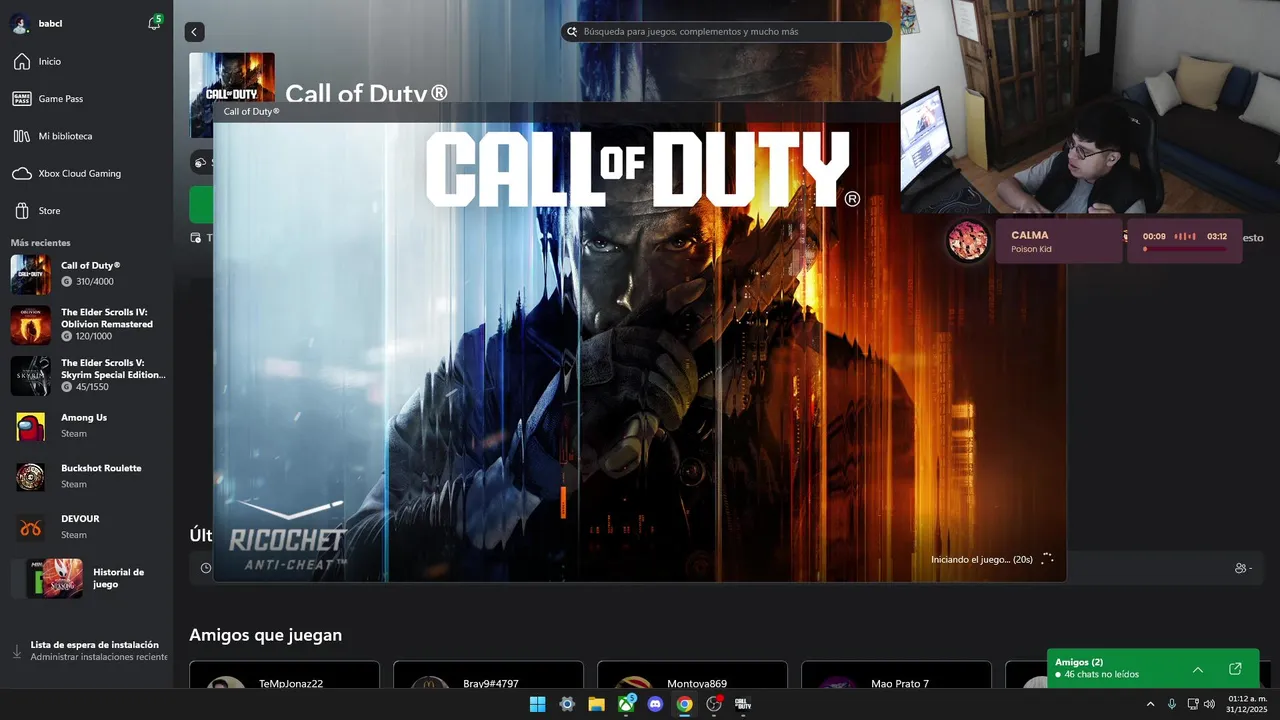Click the microphone tray icon
Screen dimensions: 1280x720
(1172, 704)
